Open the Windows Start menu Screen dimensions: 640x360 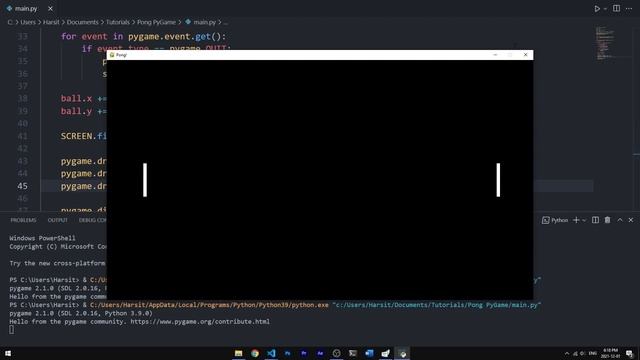tap(8, 353)
